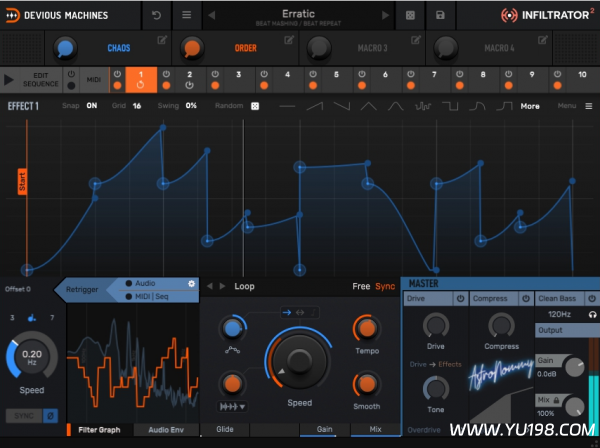This screenshot has height=448, width=600.
Task: Click the Clean Bass headphones listen icon
Action: (x=592, y=315)
